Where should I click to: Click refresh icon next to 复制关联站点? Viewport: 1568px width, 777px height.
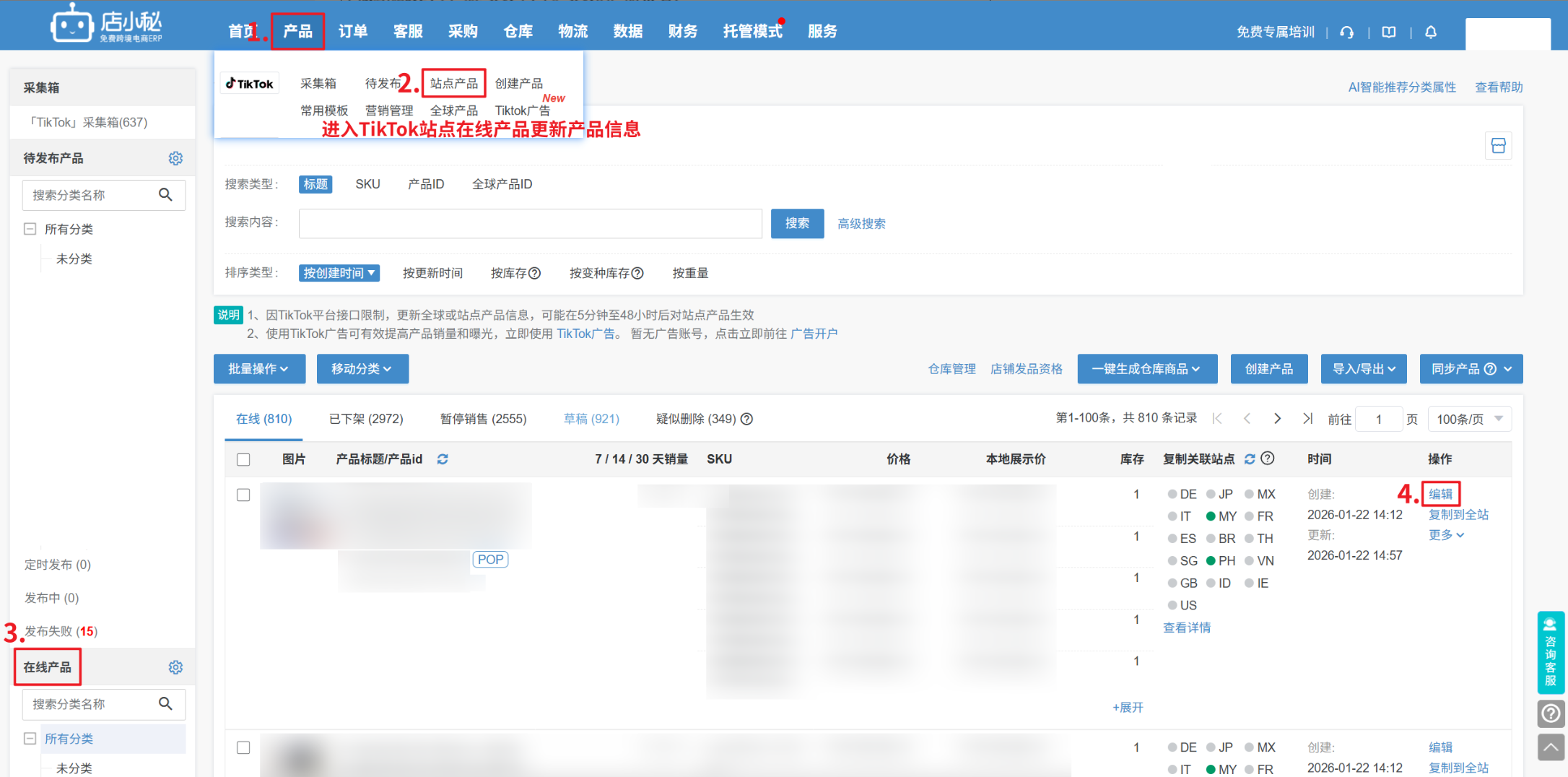click(x=1250, y=459)
